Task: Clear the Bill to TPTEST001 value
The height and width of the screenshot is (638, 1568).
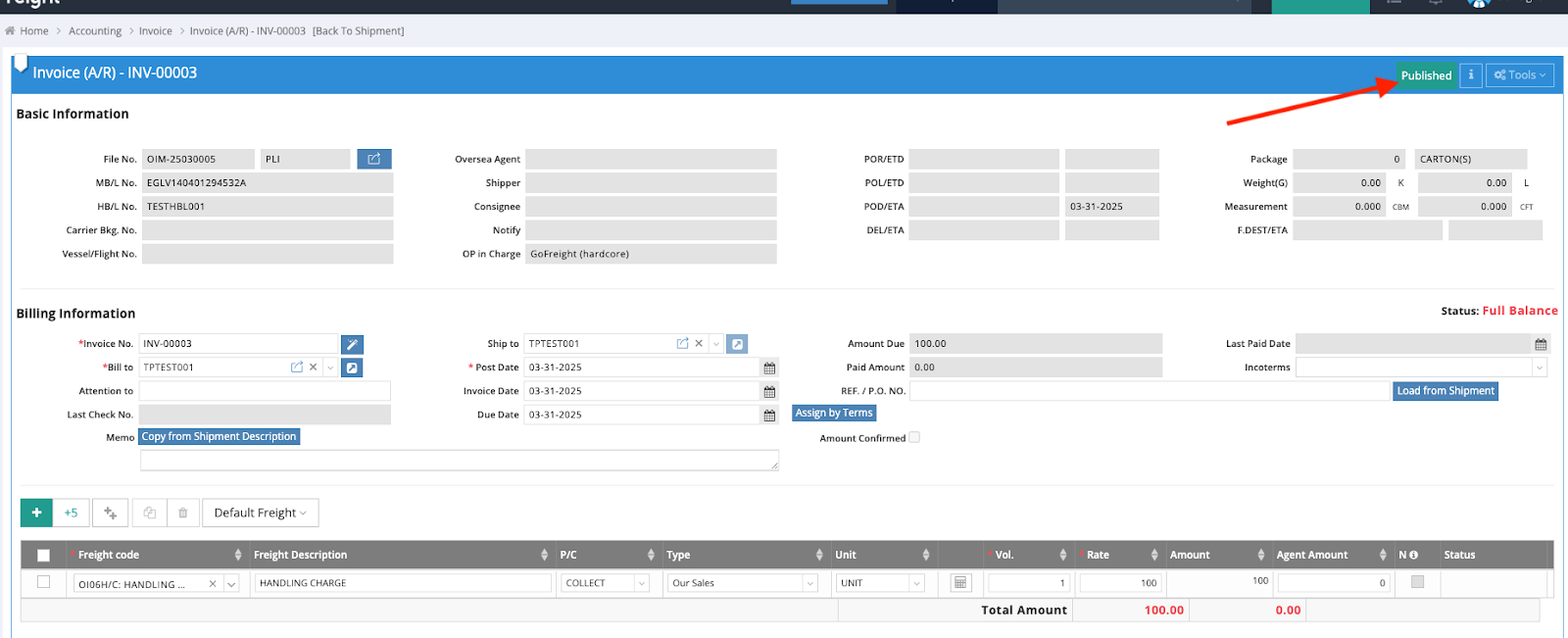Action: [x=314, y=368]
